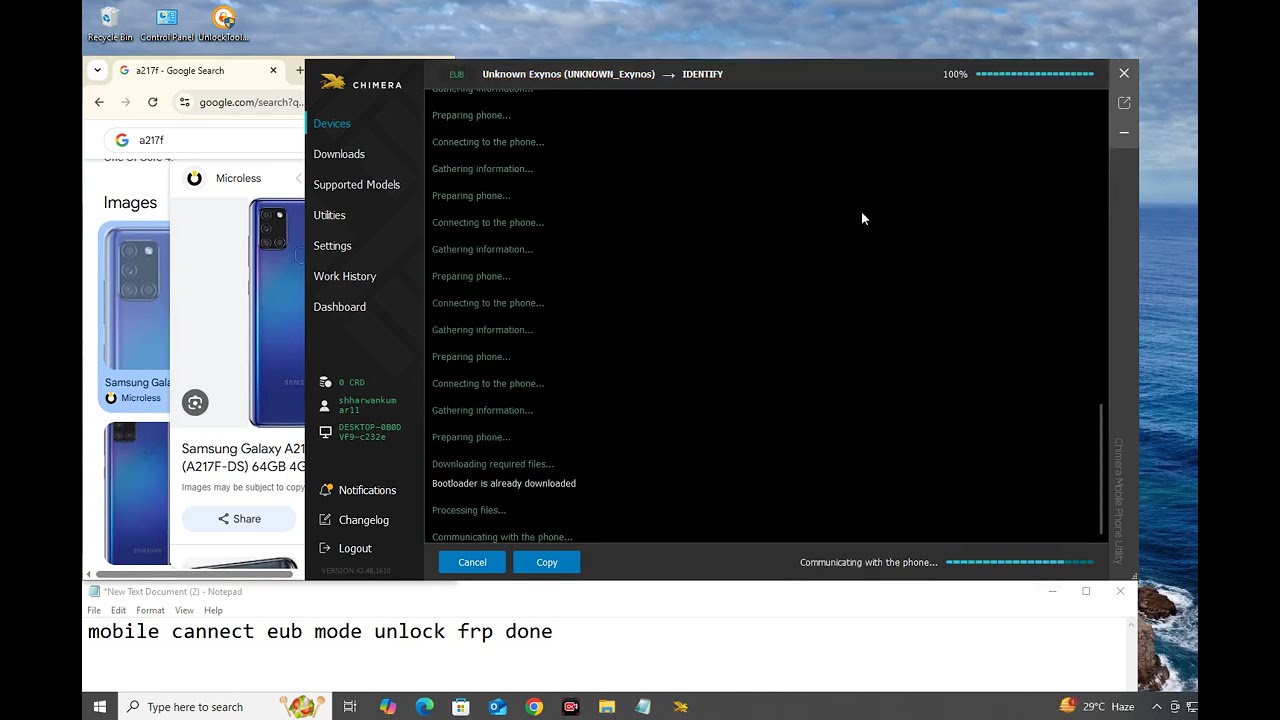Switch to Google Chrome in the taskbar
Image resolution: width=1280 pixels, height=720 pixels.
click(x=534, y=707)
